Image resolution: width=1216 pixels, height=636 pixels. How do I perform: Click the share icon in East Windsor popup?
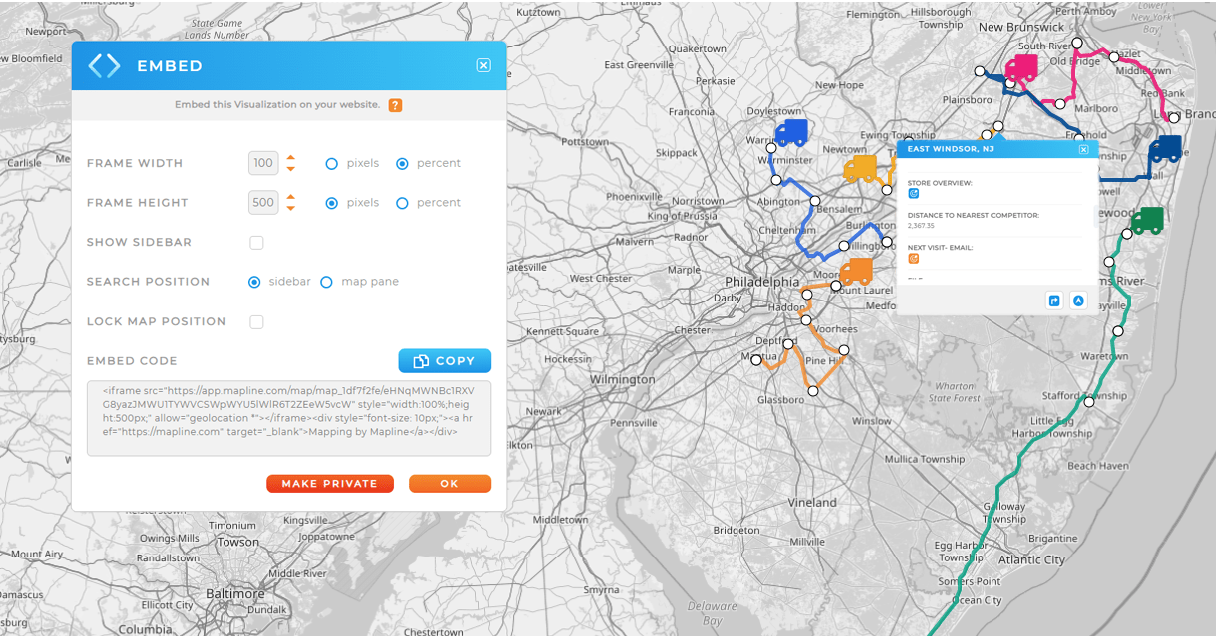point(1054,300)
